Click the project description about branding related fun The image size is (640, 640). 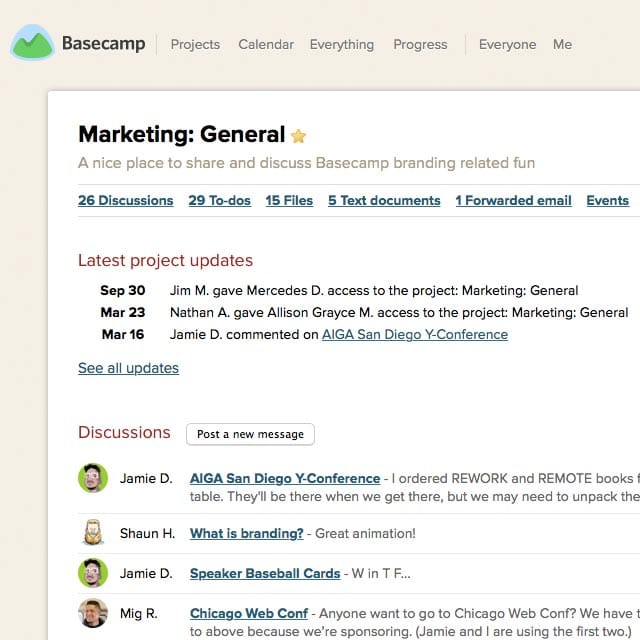tap(307, 163)
